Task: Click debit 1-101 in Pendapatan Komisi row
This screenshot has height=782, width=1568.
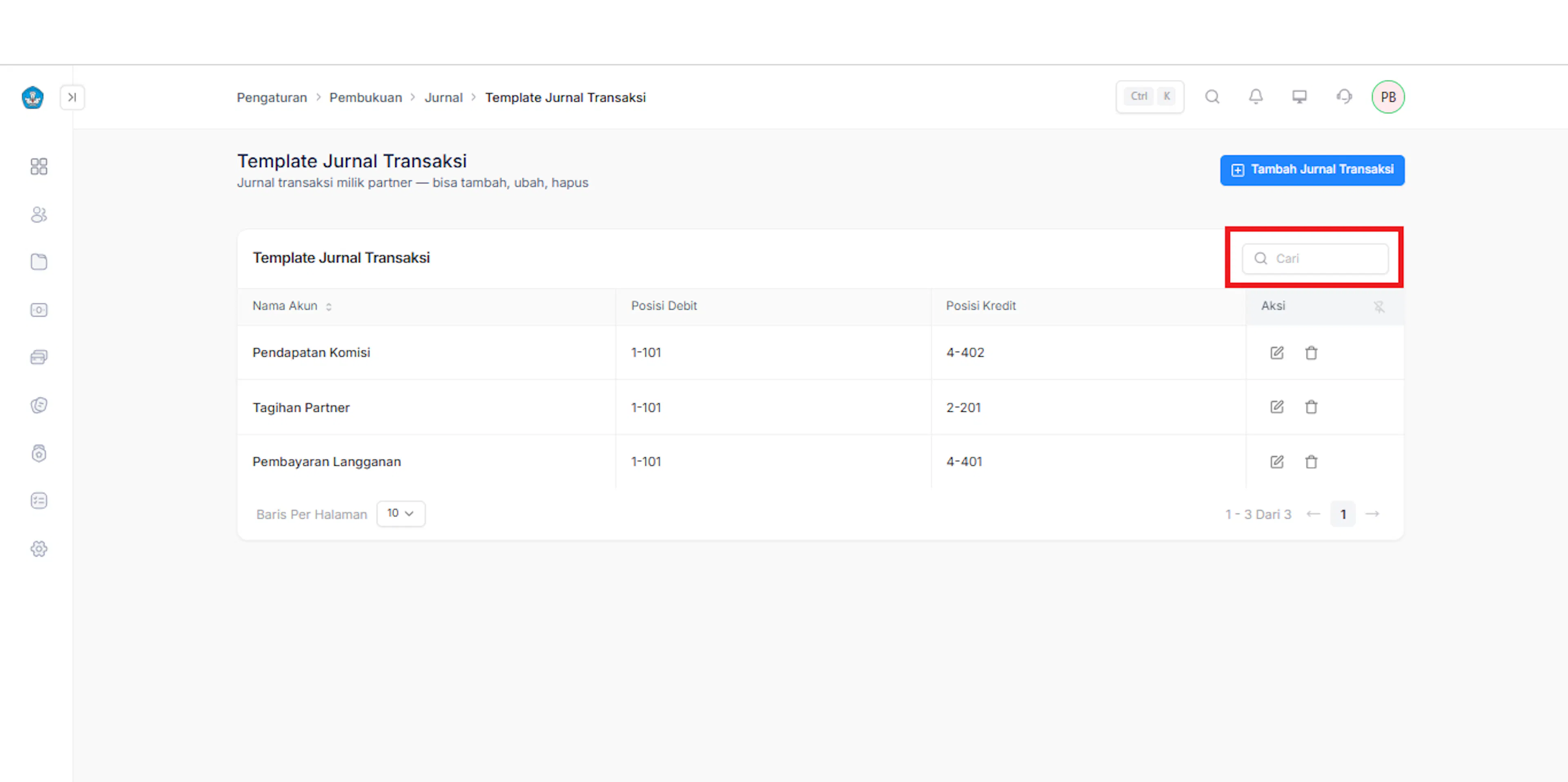Action: pyautogui.click(x=646, y=353)
